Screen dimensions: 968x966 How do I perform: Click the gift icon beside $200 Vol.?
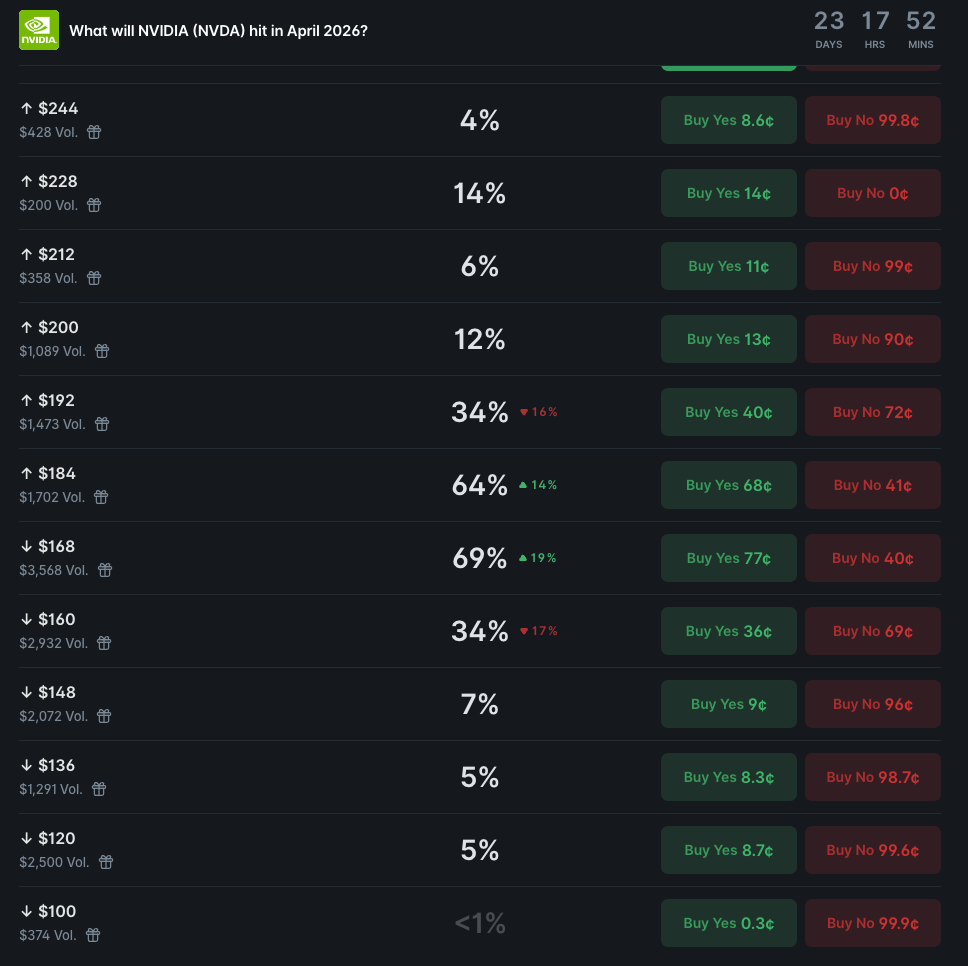click(93, 205)
